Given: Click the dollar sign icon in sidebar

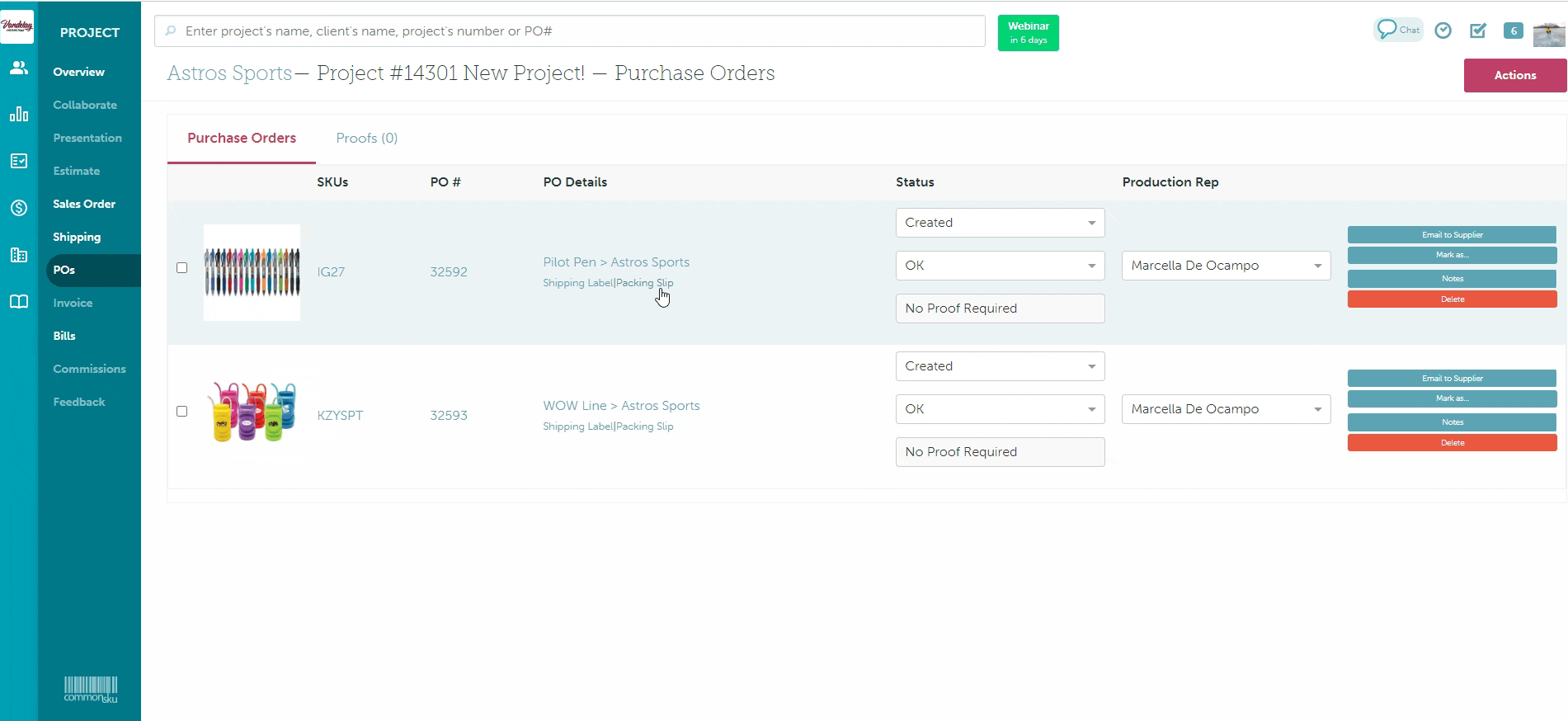Looking at the screenshot, I should (19, 208).
